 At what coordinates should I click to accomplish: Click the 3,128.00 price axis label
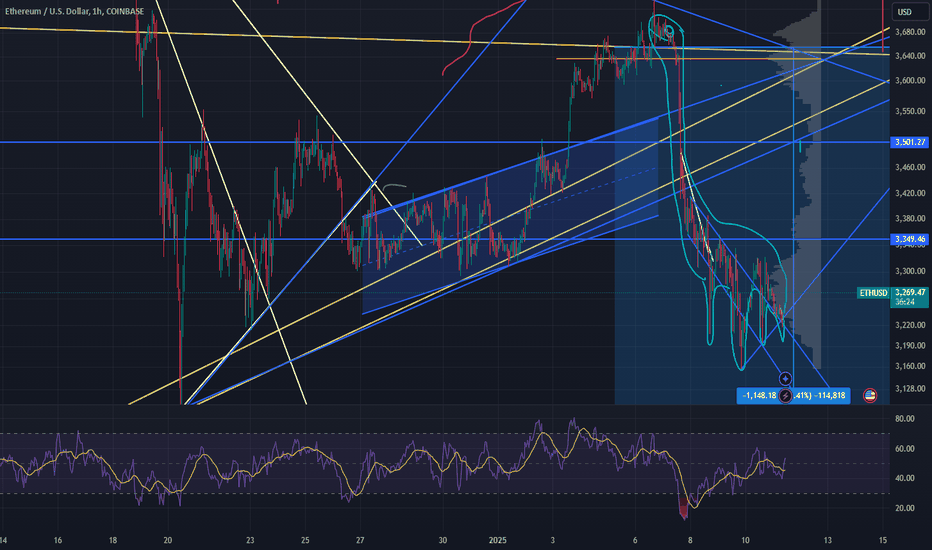point(910,388)
